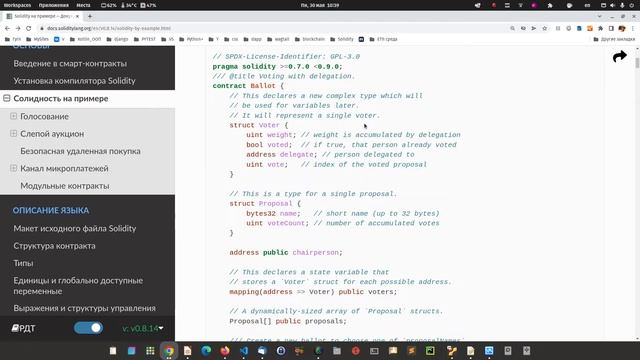The height and width of the screenshot is (360, 640).
Task: Open the microphone icon in system tray
Action: point(622,5)
